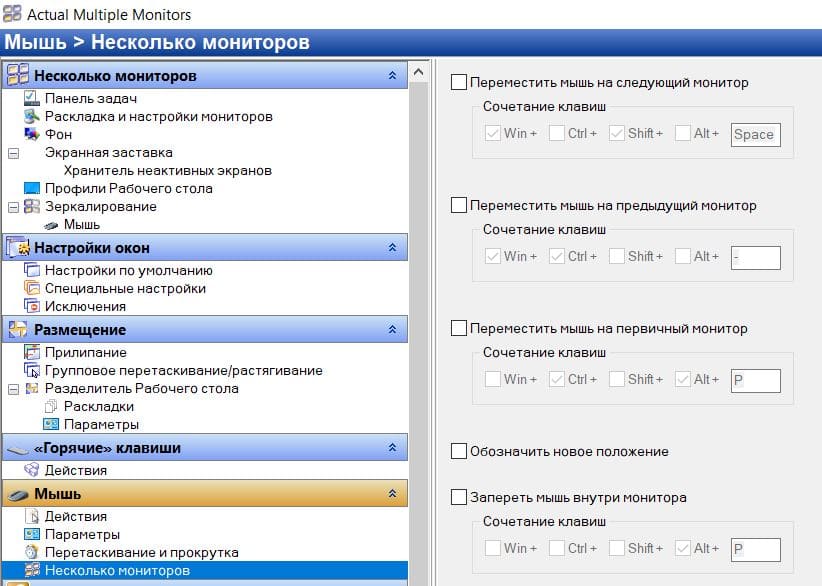This screenshot has height=586, width=822.
Task: Open Панель задач settings page
Action: click(91, 98)
